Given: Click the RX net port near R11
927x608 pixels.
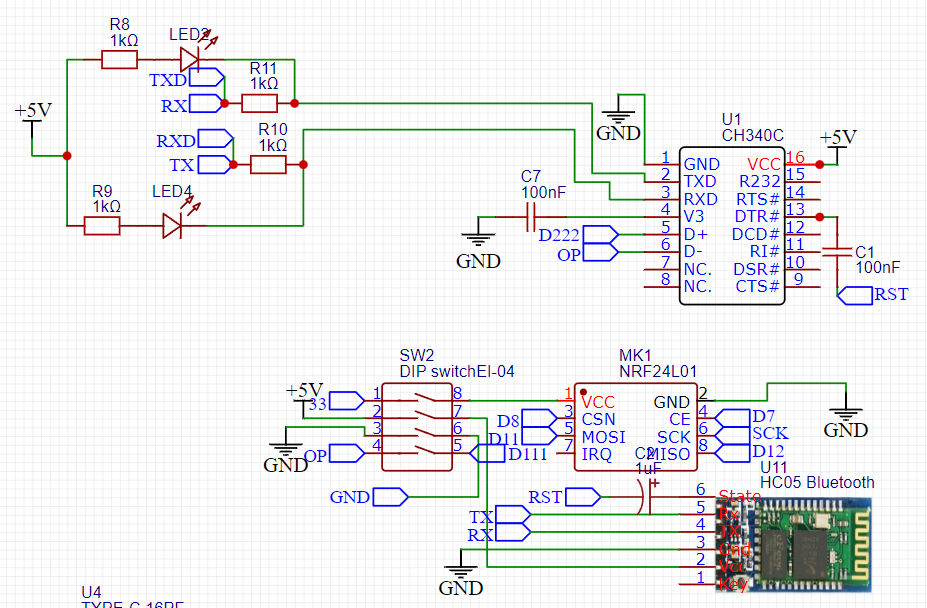Looking at the screenshot, I should tap(207, 104).
